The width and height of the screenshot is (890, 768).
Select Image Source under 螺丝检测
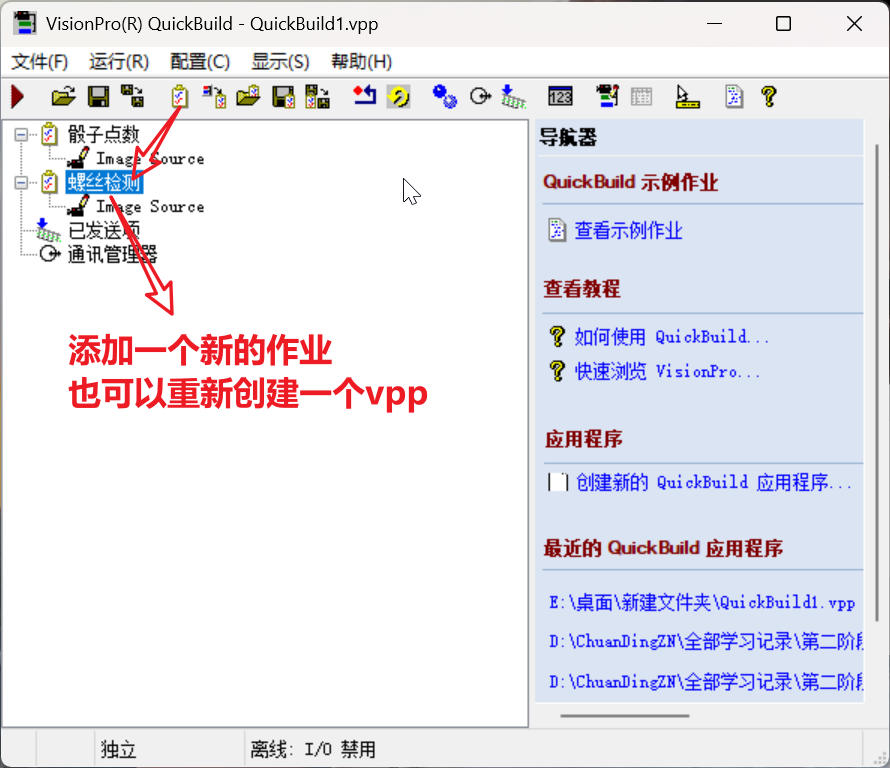(150, 207)
